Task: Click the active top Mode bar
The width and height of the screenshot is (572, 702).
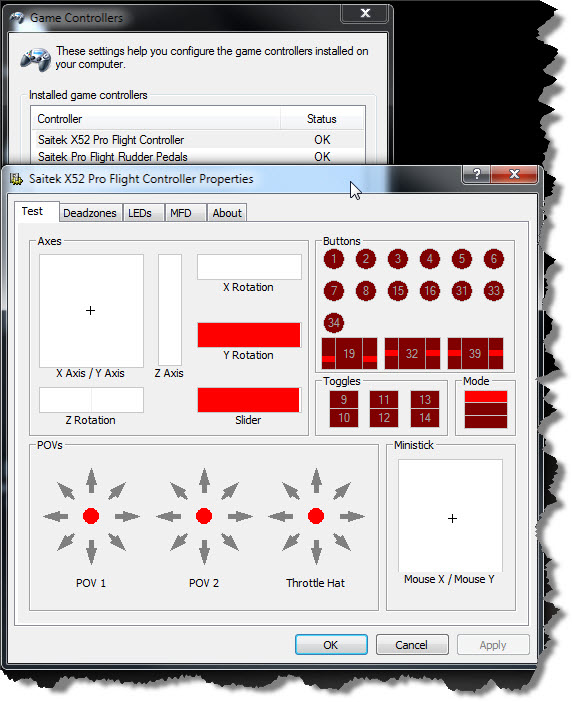Action: coord(486,397)
